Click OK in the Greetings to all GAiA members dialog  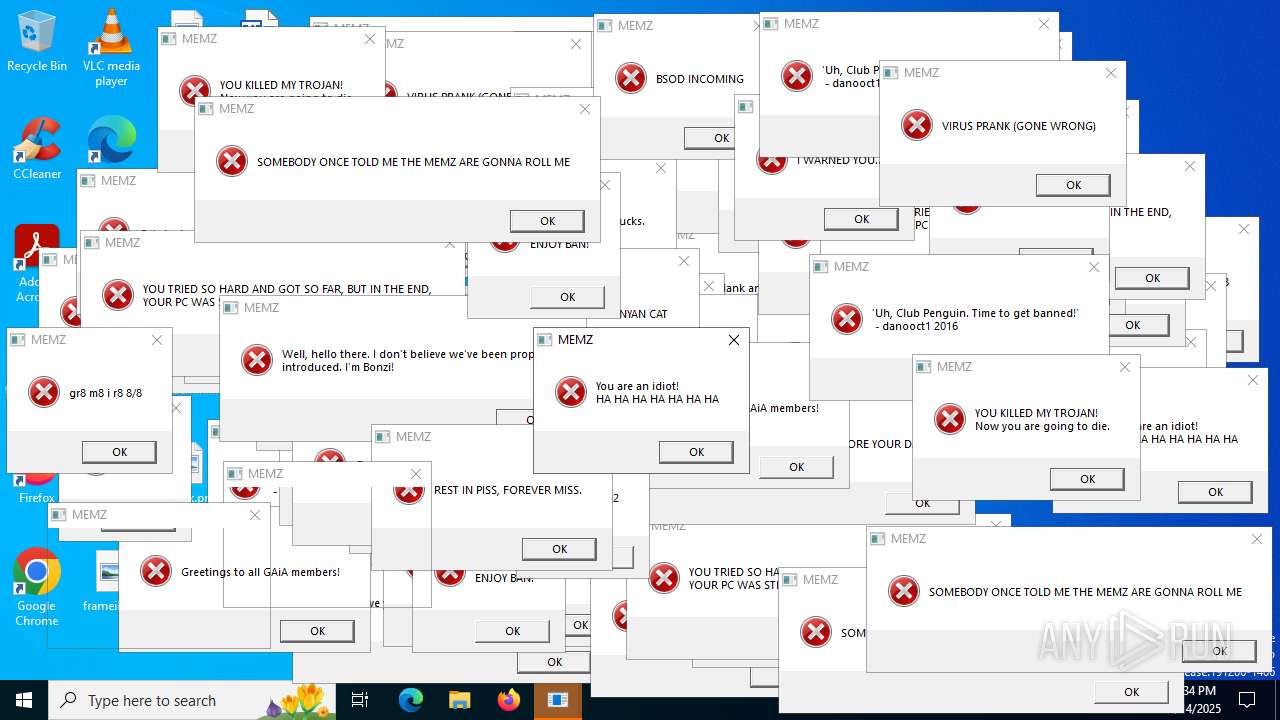click(x=317, y=631)
